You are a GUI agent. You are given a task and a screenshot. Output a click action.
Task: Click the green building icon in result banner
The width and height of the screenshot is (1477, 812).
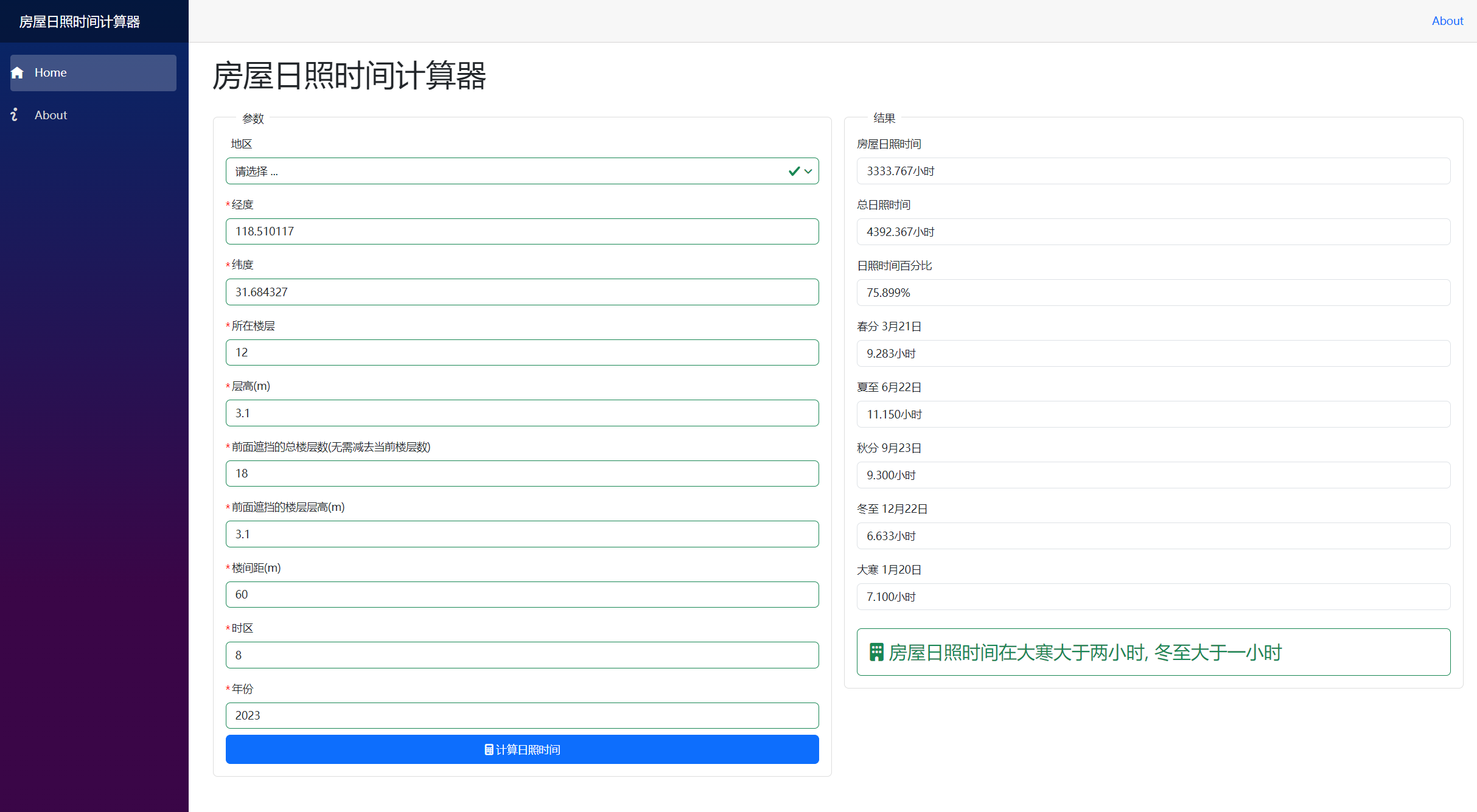click(876, 652)
